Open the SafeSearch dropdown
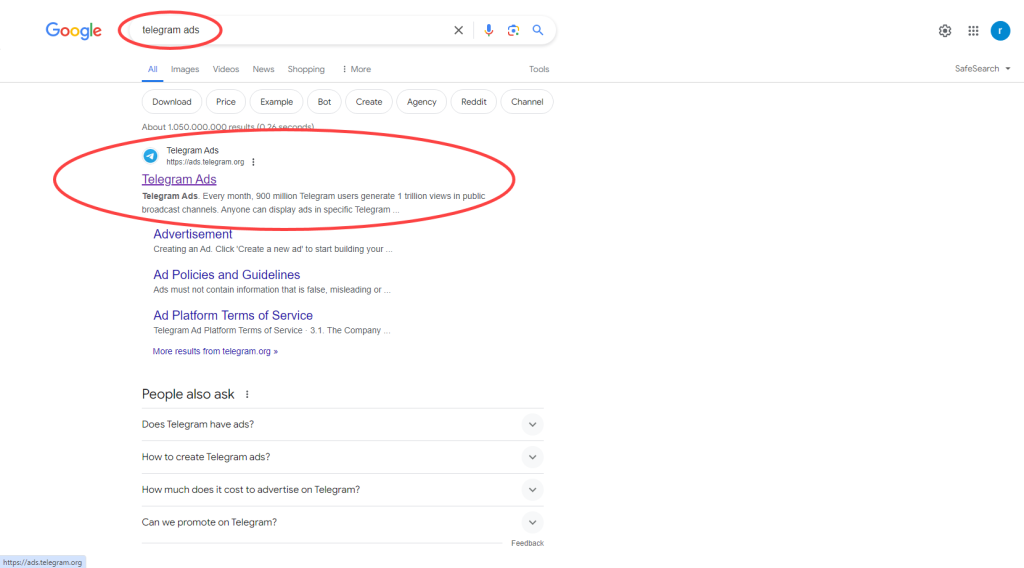 pos(982,69)
